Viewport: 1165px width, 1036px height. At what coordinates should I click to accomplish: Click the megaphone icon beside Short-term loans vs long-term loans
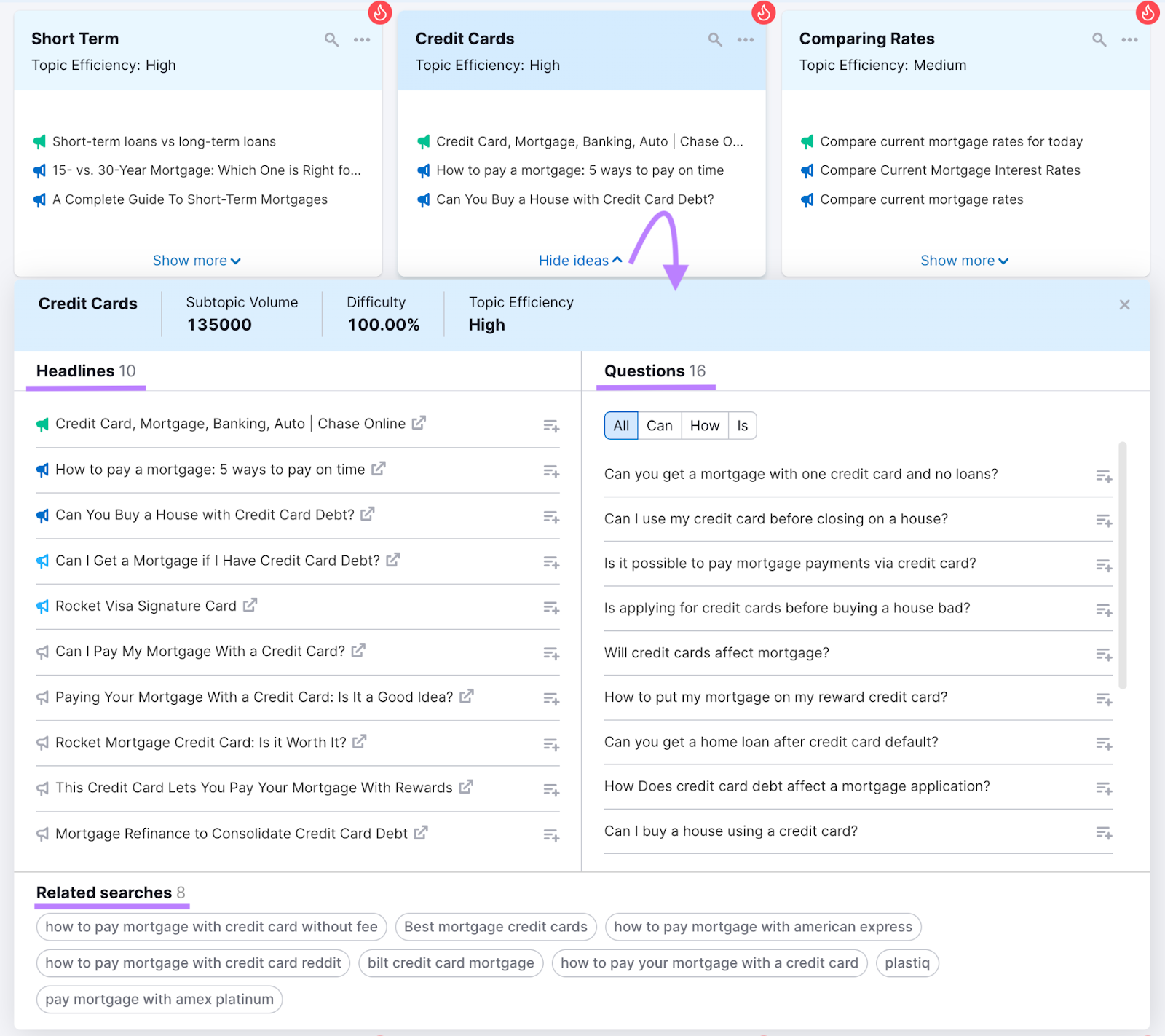[40, 141]
